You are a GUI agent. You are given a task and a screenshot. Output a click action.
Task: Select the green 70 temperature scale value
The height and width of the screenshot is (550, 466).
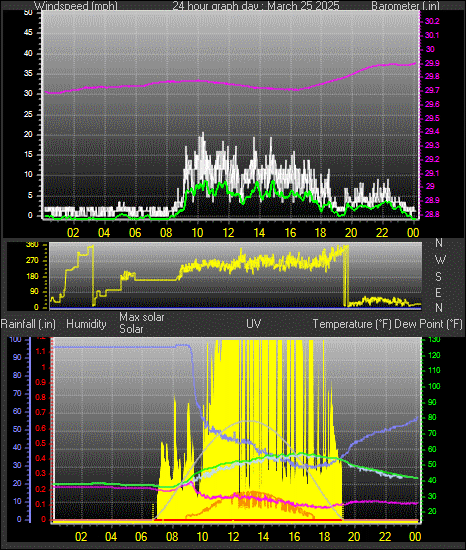click(x=432, y=434)
